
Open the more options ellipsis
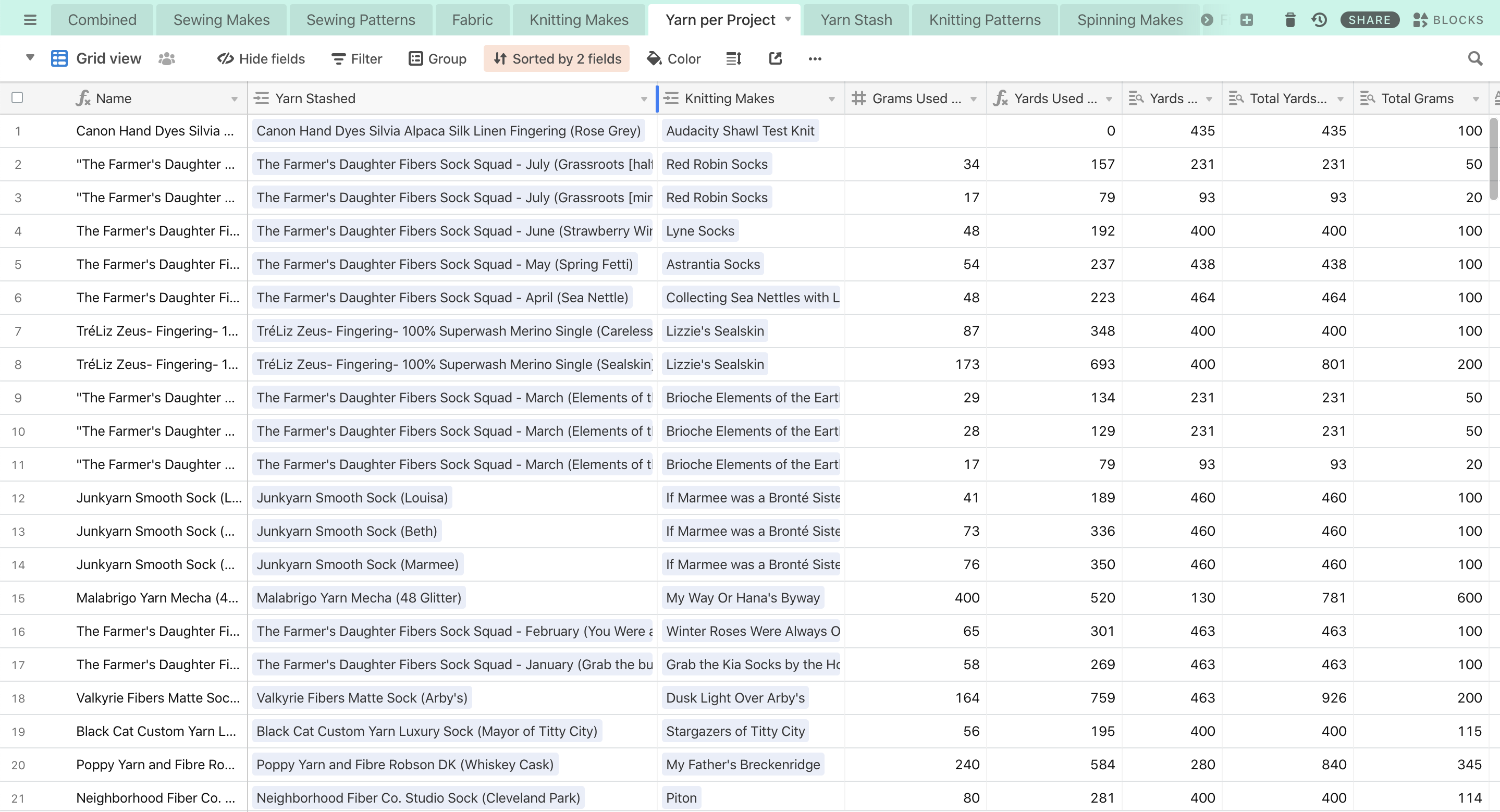coord(815,58)
